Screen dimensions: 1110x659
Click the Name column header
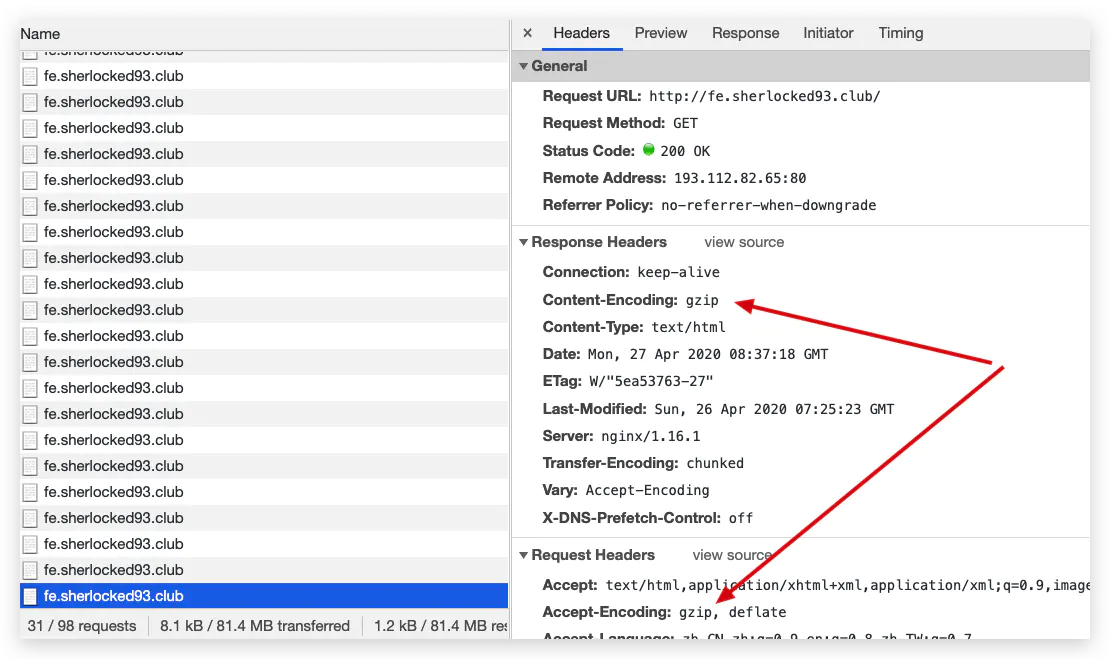coord(40,34)
